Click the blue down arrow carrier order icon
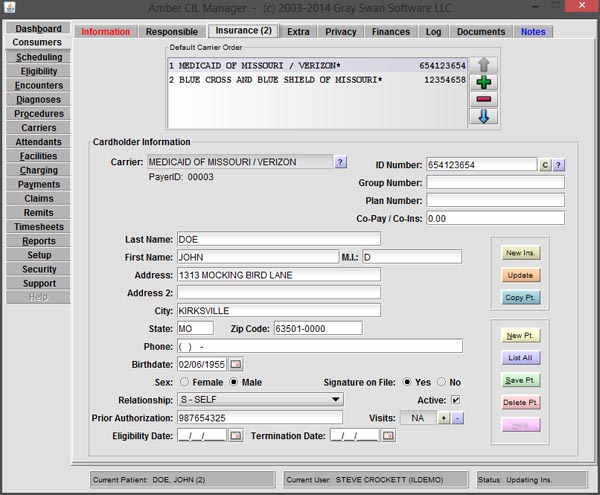The image size is (600, 495). (483, 117)
